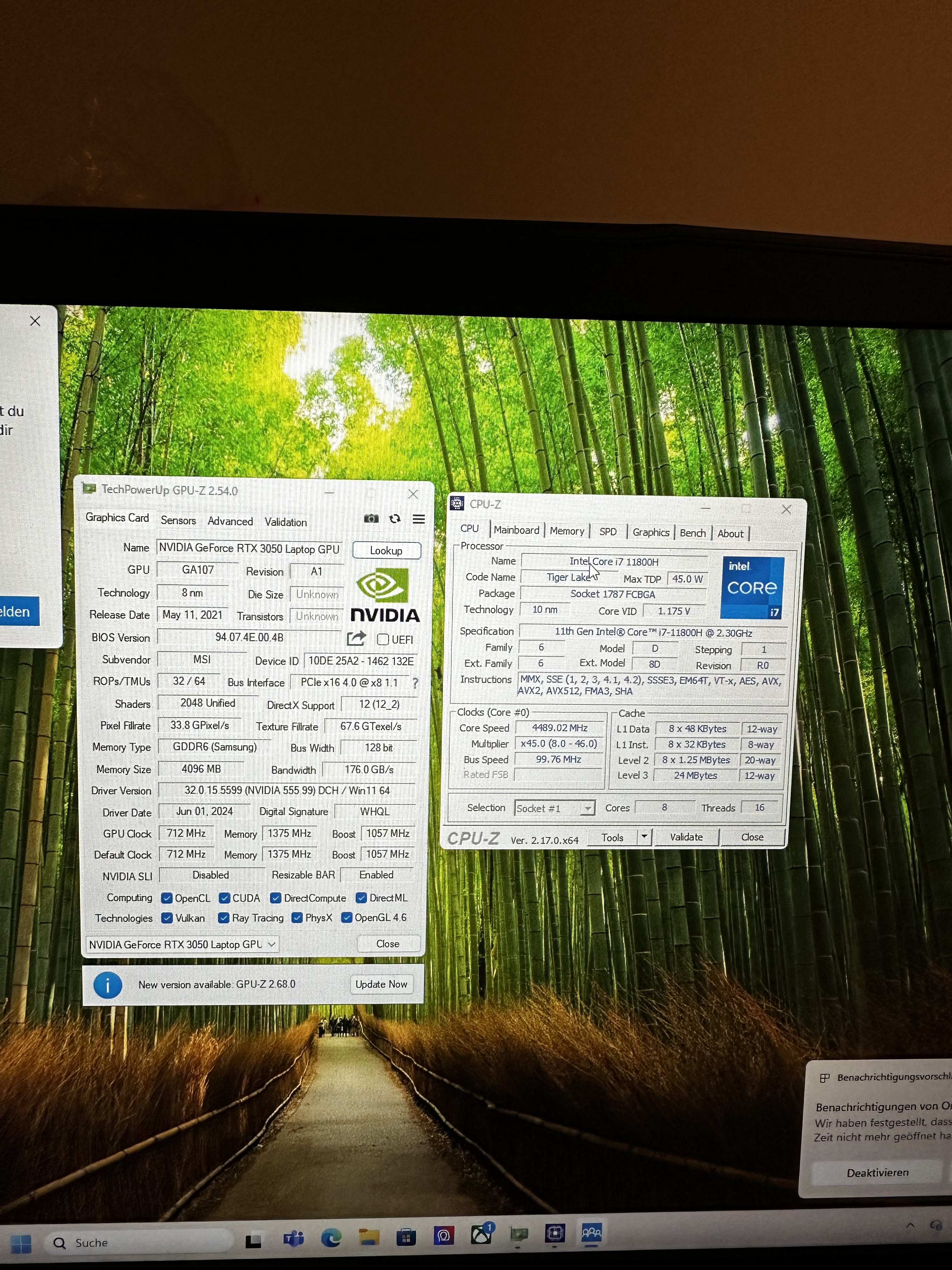Toggle the Ray Tracing checkbox
The image size is (952, 1270).
(x=224, y=918)
